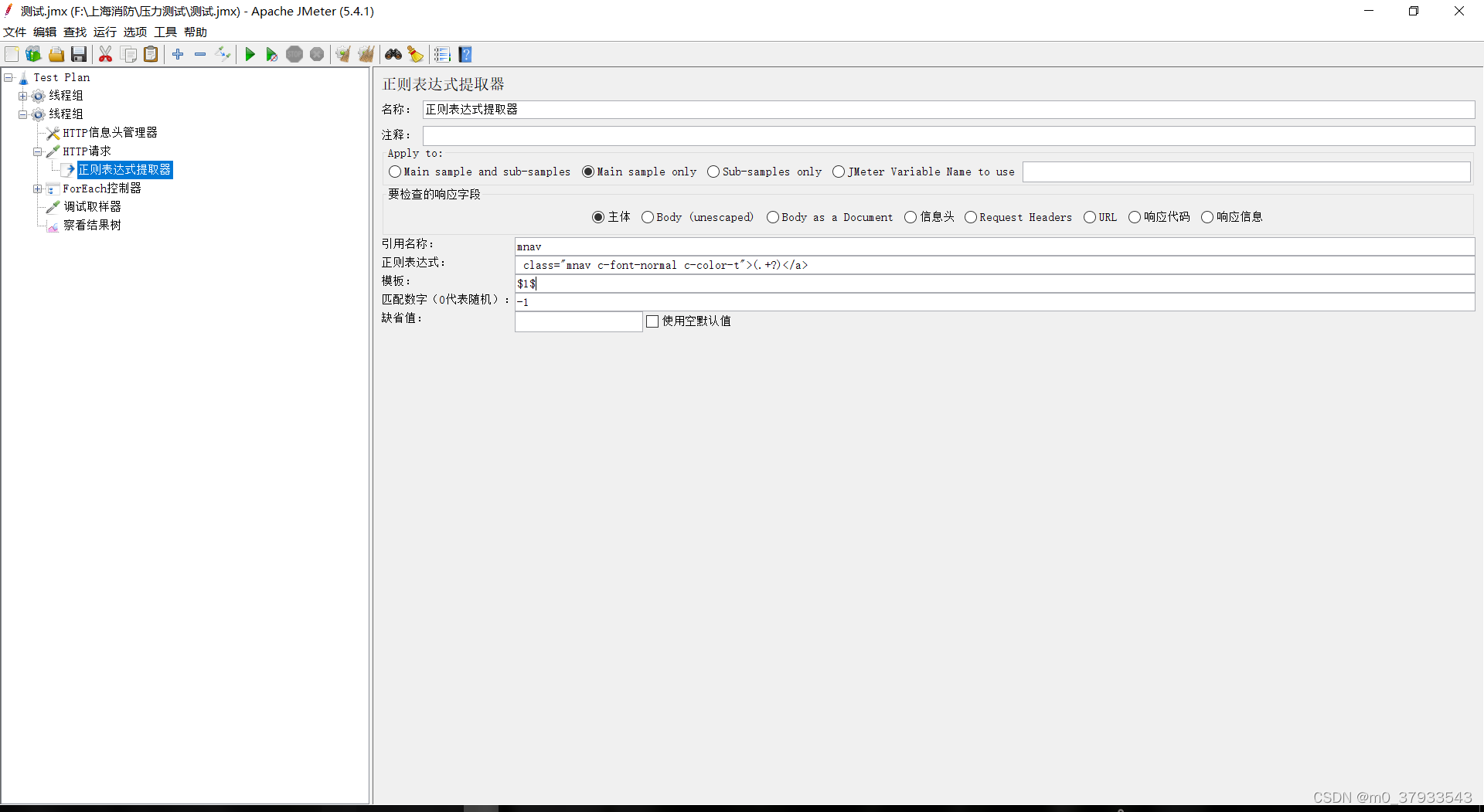Open function helper dialog icon
1484x812 pixels.
tap(442, 54)
